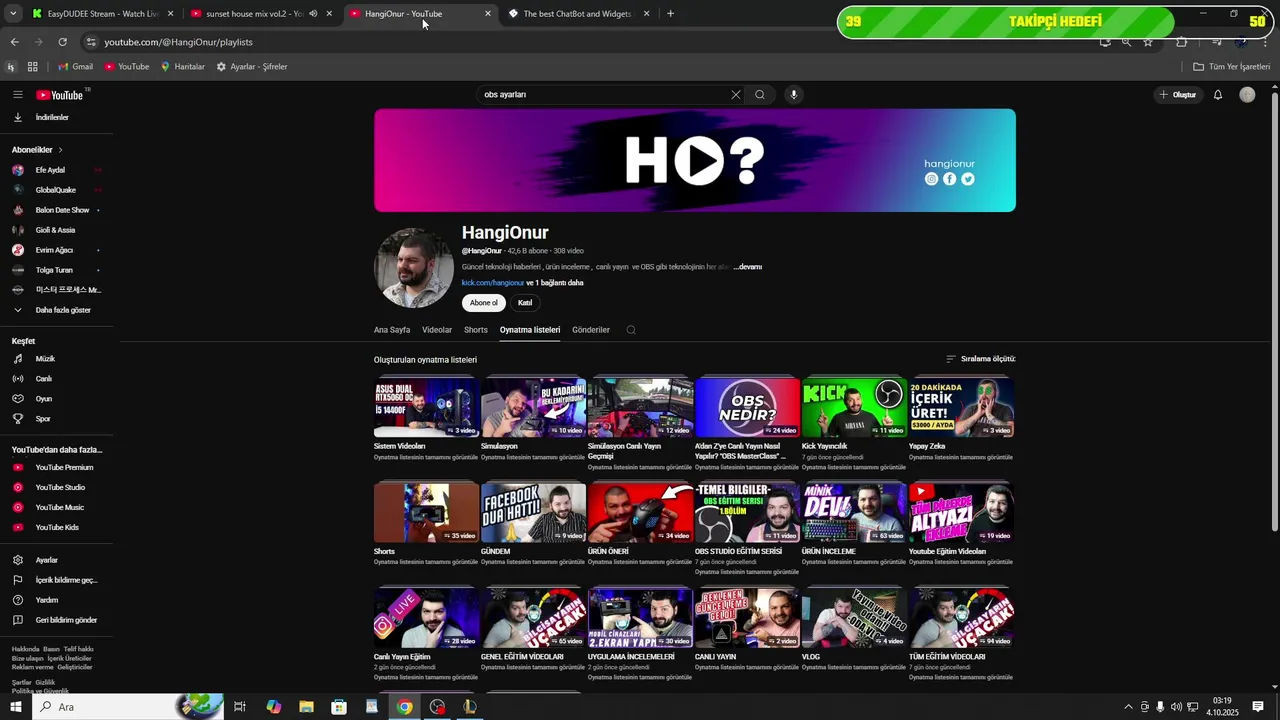The image size is (1280, 720).
Task: Expand channel description with ...devamı
Action: click(x=748, y=267)
